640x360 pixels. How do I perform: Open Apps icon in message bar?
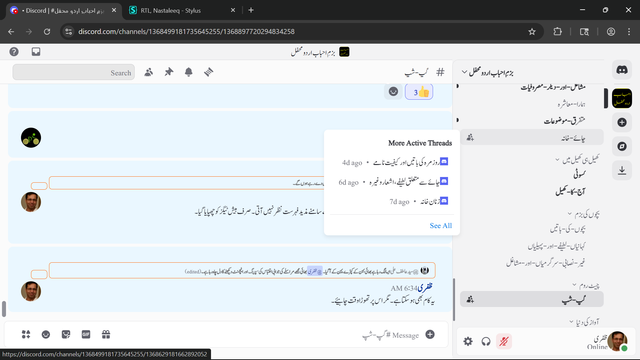(x=26, y=335)
